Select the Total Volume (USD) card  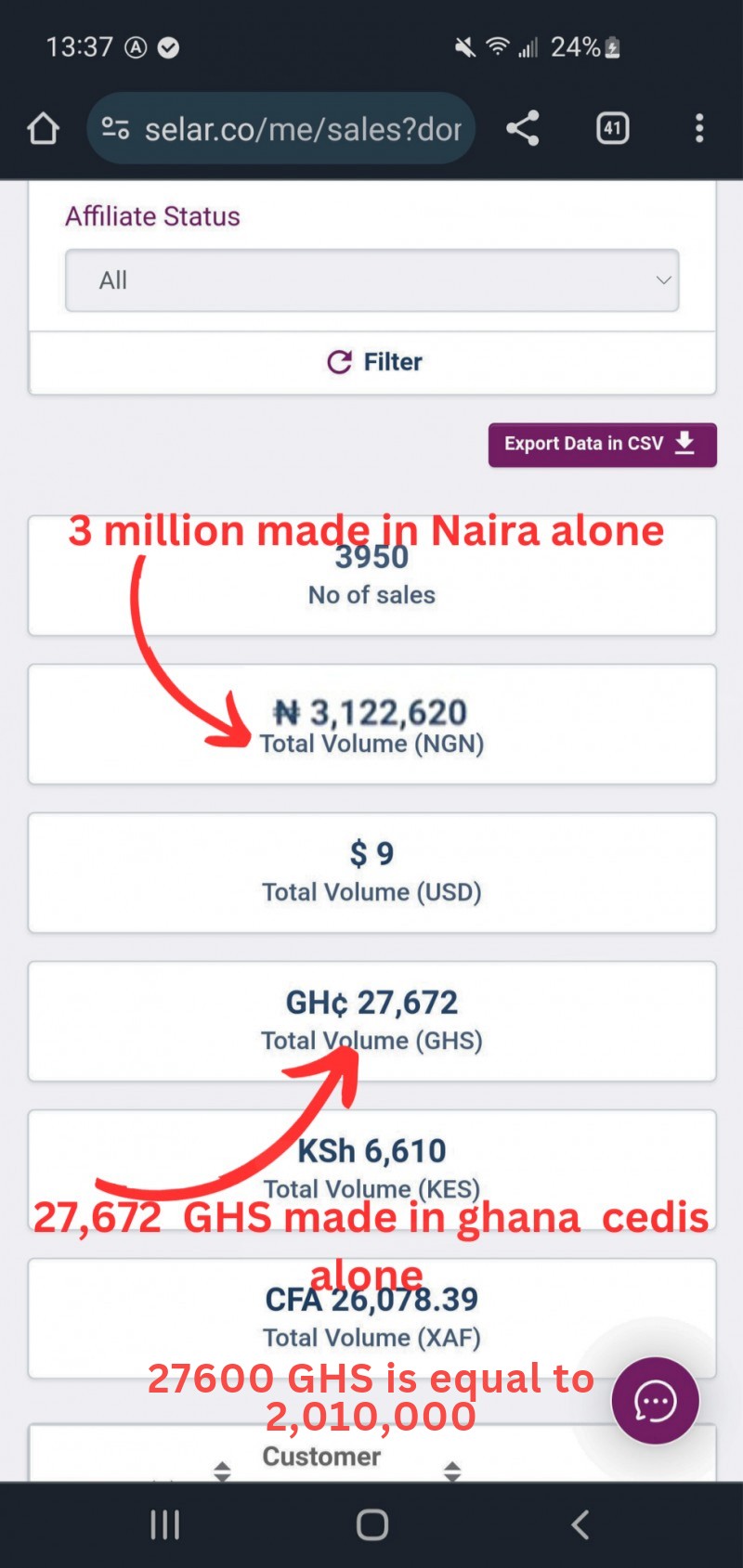(371, 873)
